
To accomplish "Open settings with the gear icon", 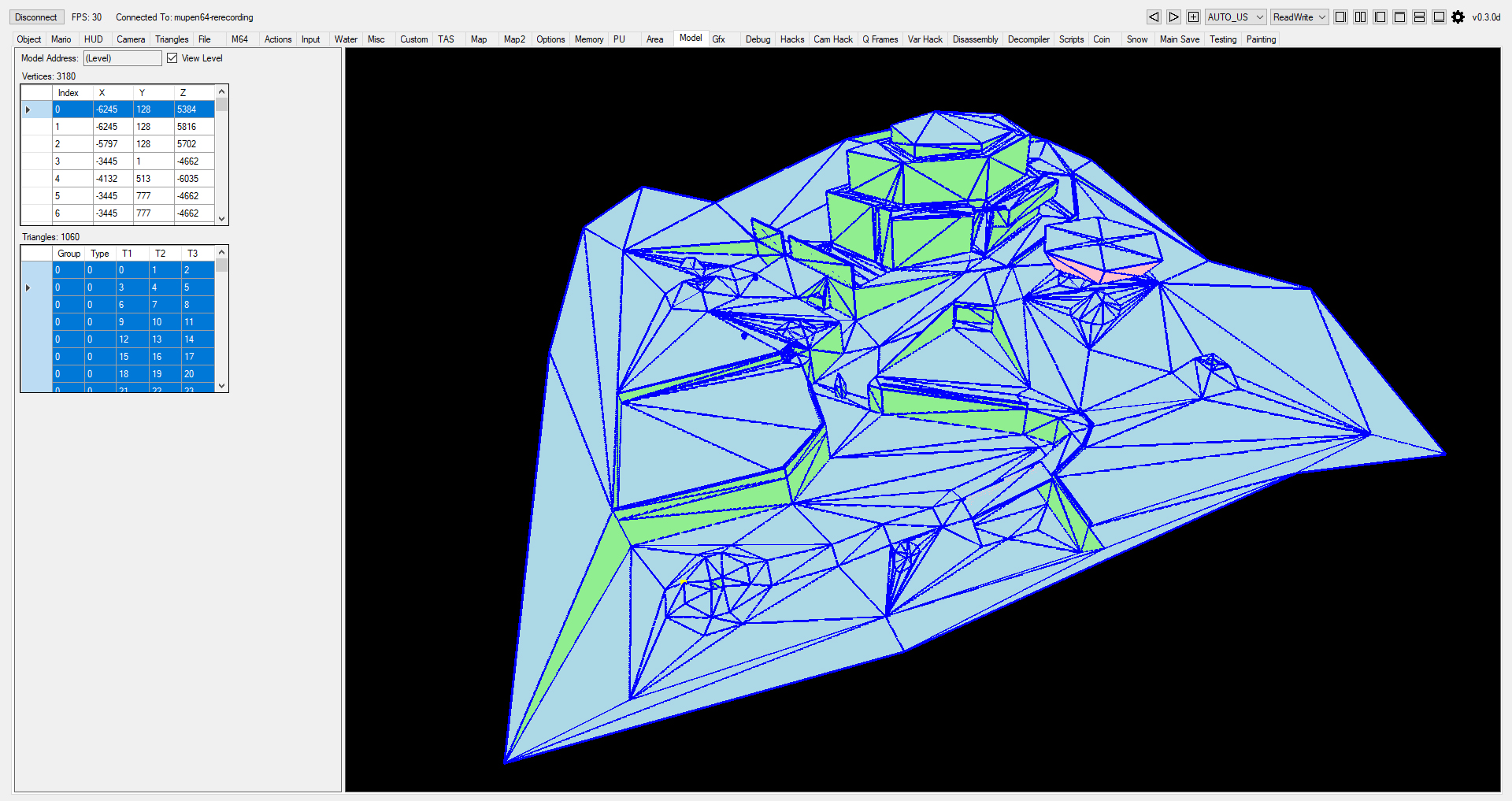I will point(1458,17).
